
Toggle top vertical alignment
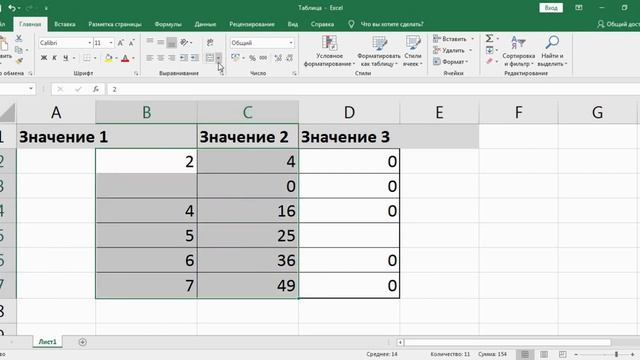coord(150,42)
